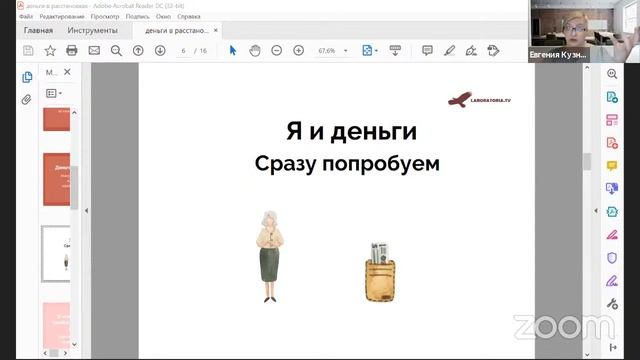Open the Редактирование menu
This screenshot has width=640, height=360.
[x=62, y=17]
